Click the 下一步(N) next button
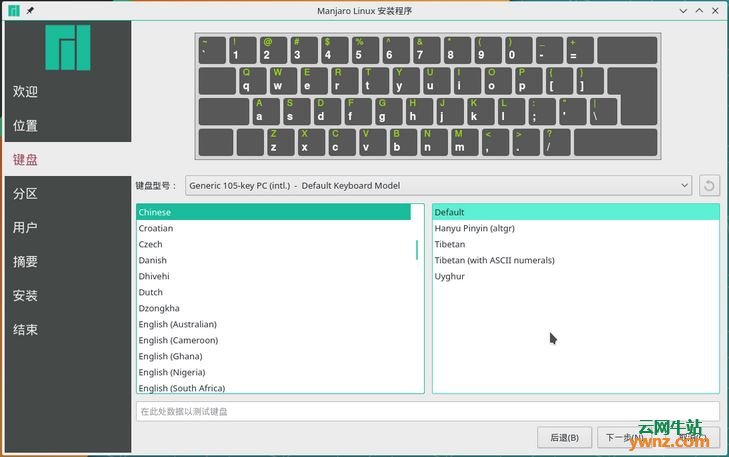The width and height of the screenshot is (729, 457). 624,437
